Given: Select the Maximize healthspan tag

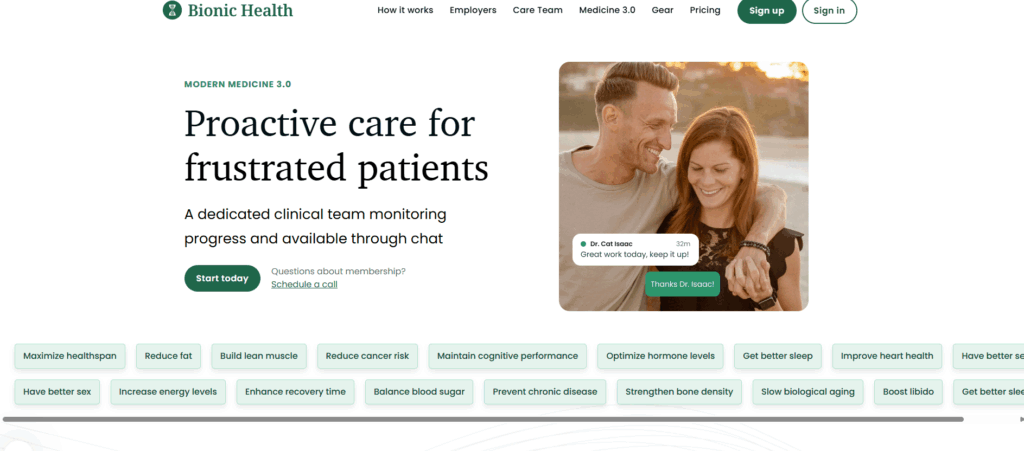Looking at the screenshot, I should 70,356.
